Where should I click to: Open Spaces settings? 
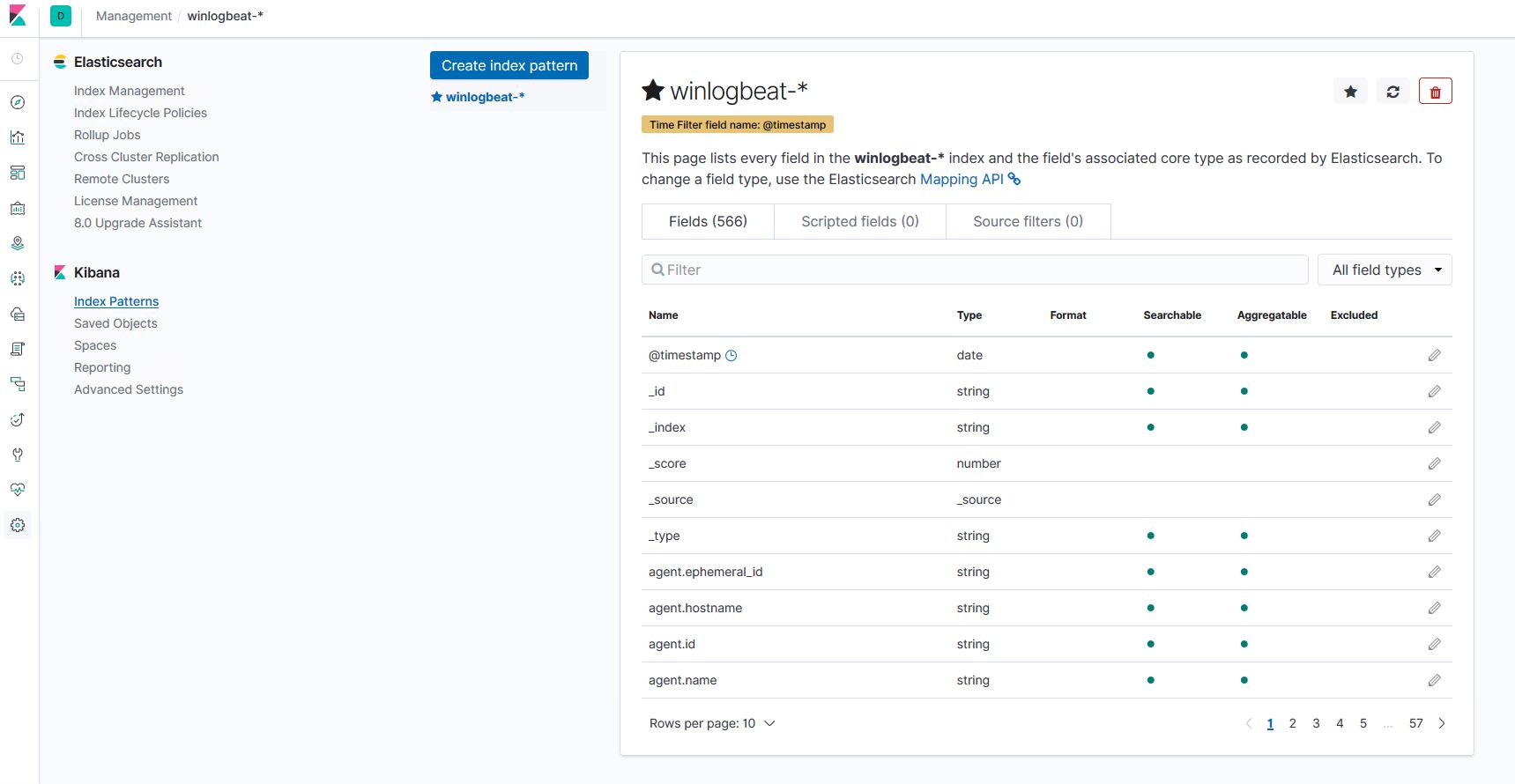95,345
